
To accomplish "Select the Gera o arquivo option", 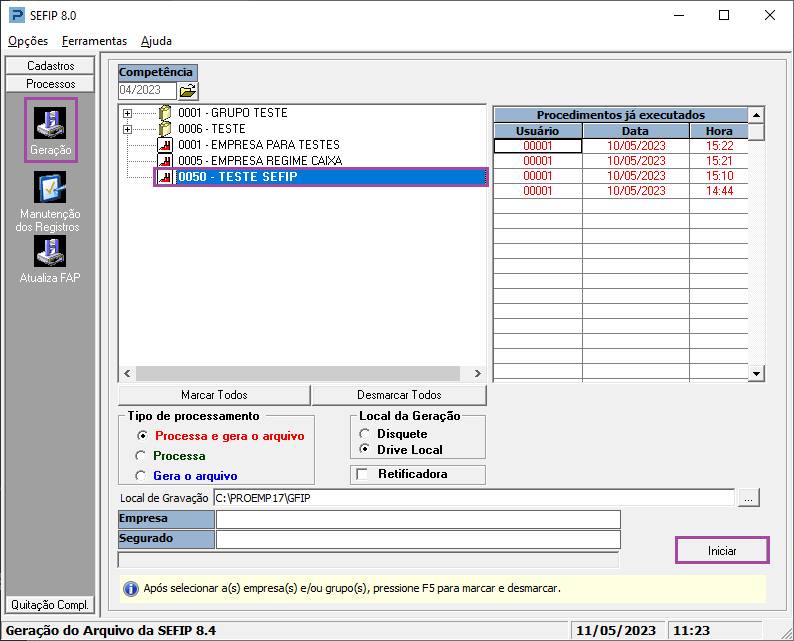I will [141, 475].
